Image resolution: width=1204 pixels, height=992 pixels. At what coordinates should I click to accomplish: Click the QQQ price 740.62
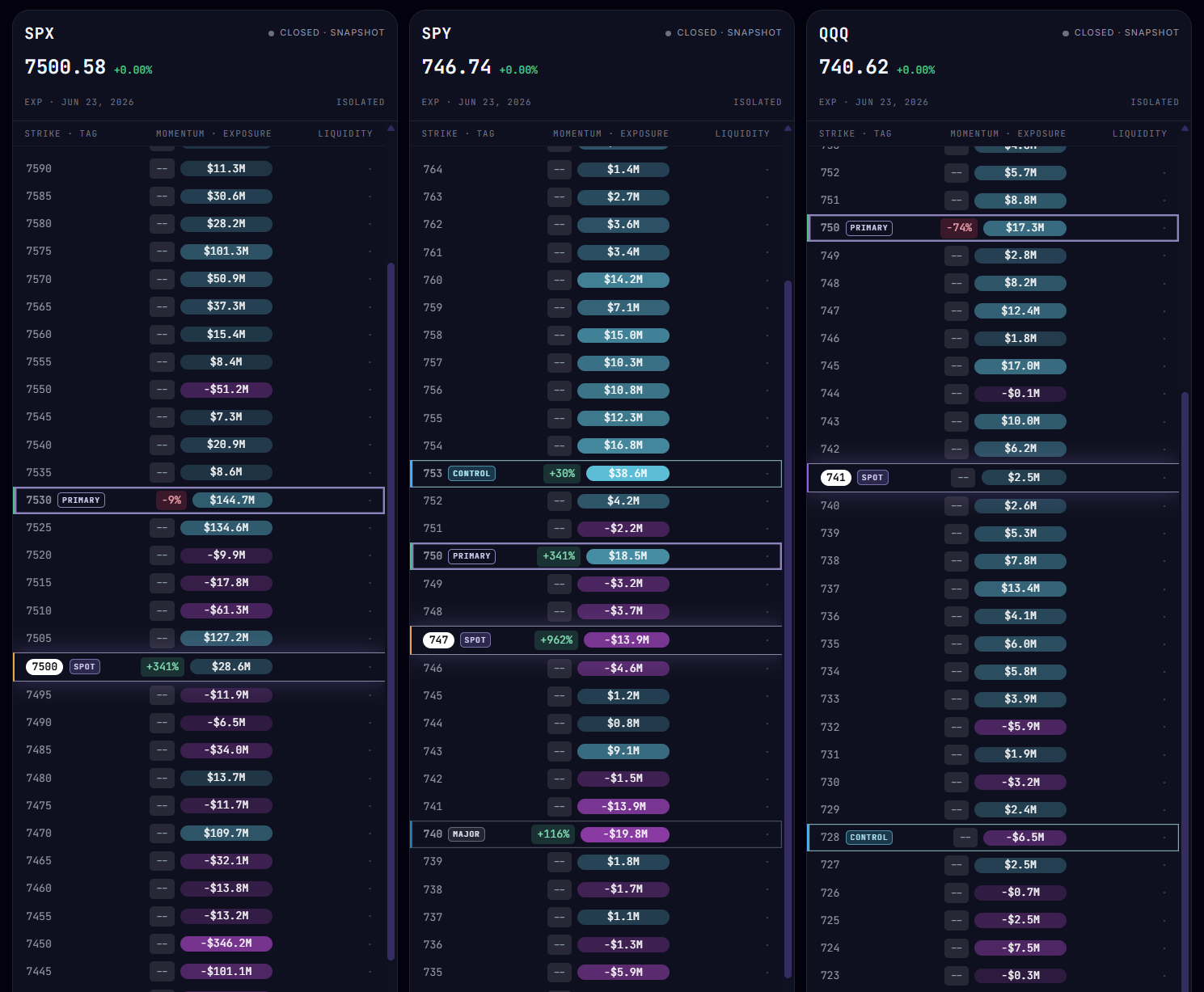click(x=854, y=67)
